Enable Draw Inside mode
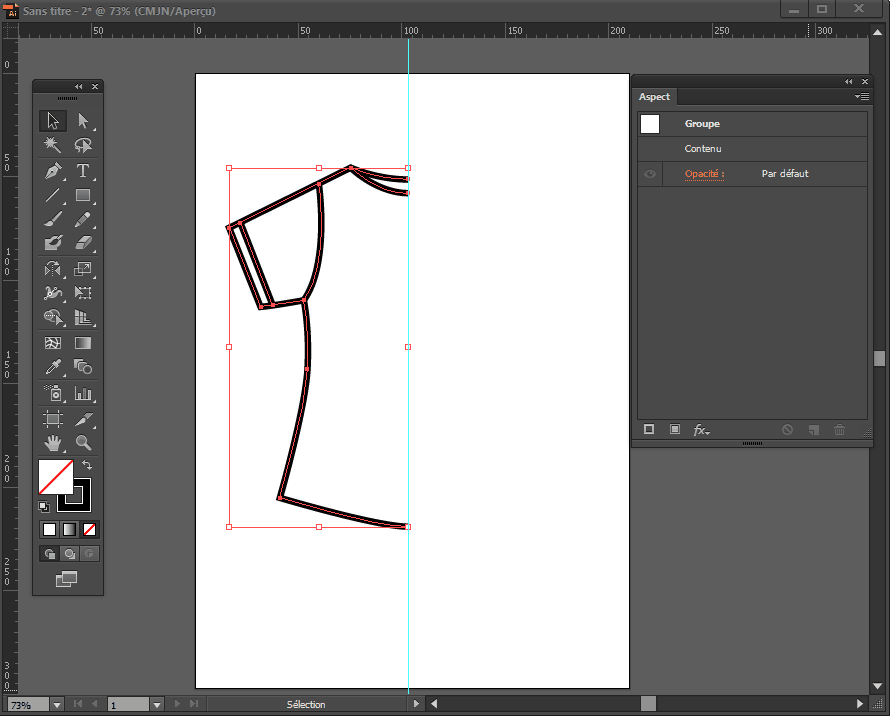 (x=89, y=554)
